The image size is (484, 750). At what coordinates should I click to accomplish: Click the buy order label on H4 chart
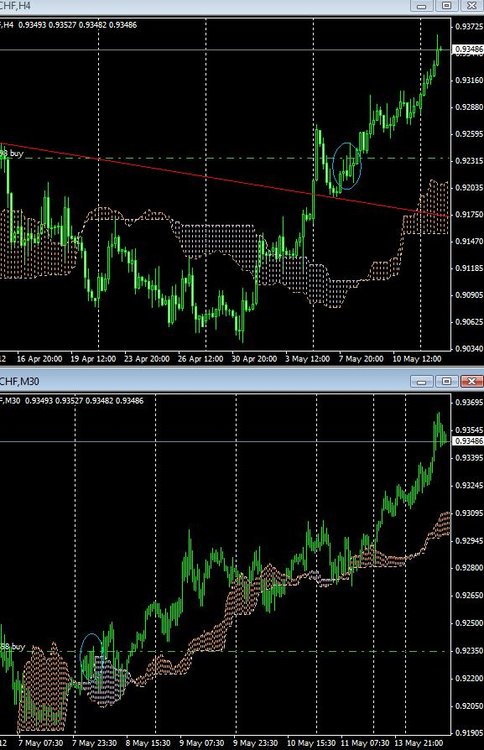point(11,154)
